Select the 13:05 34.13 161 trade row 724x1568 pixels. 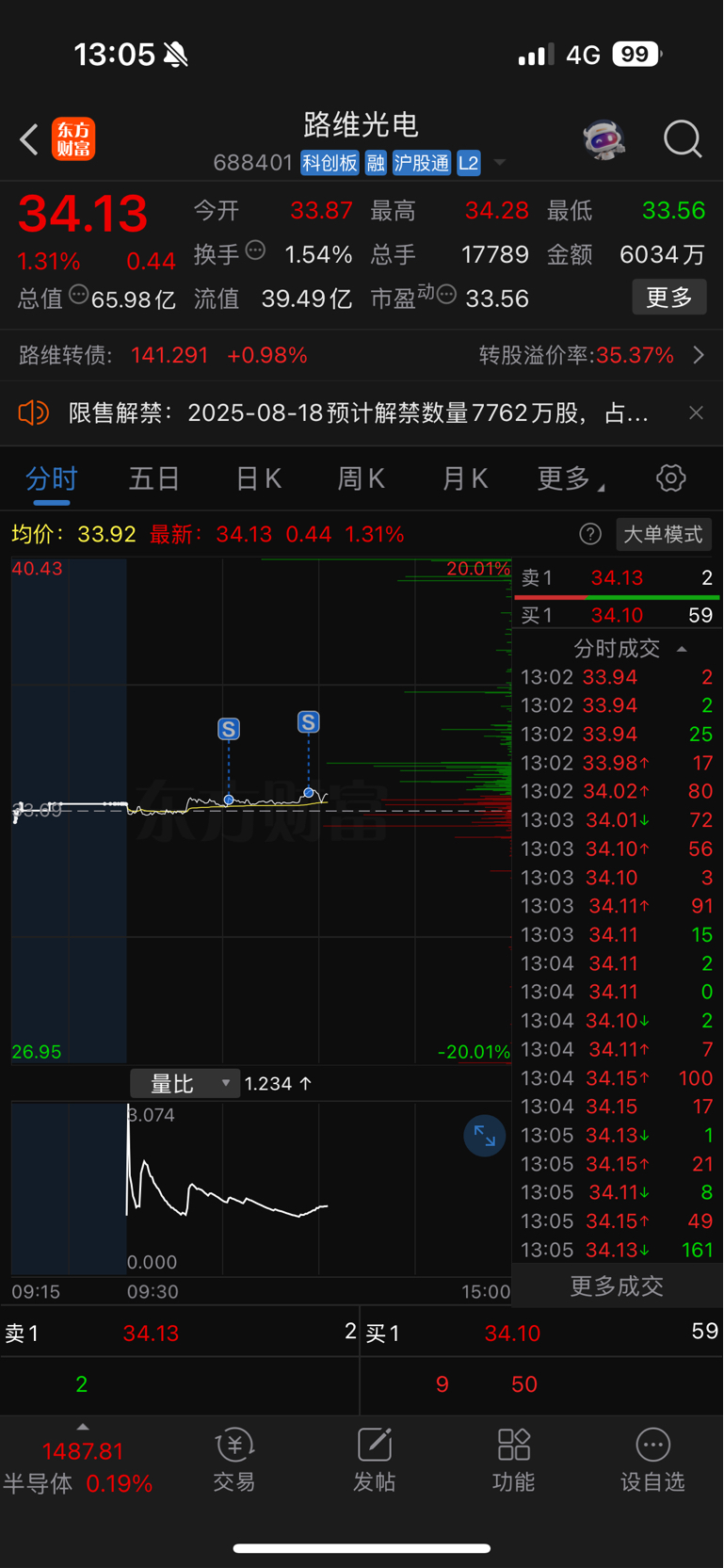point(618,1250)
